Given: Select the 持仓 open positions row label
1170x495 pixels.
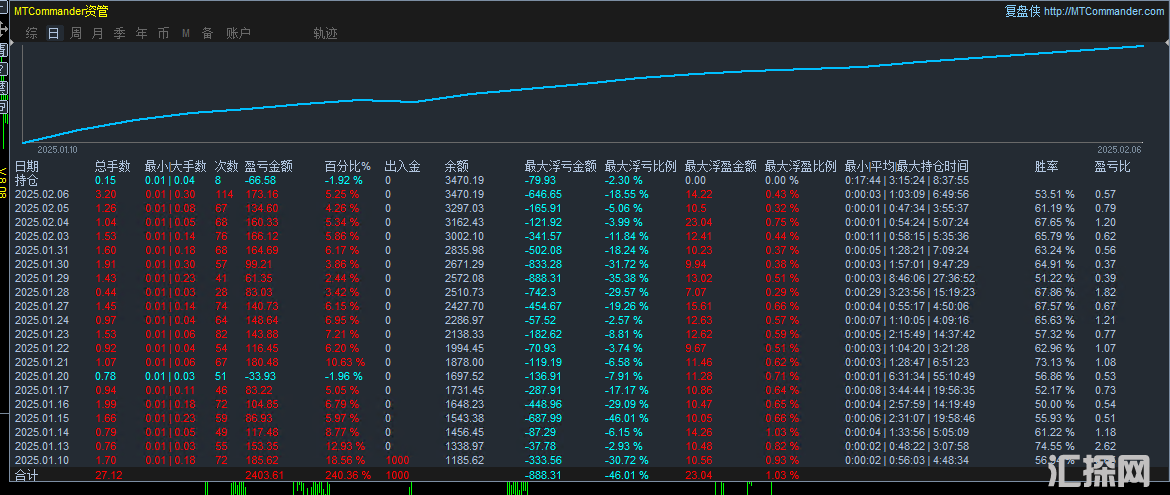Looking at the screenshot, I should pyautogui.click(x=27, y=180).
